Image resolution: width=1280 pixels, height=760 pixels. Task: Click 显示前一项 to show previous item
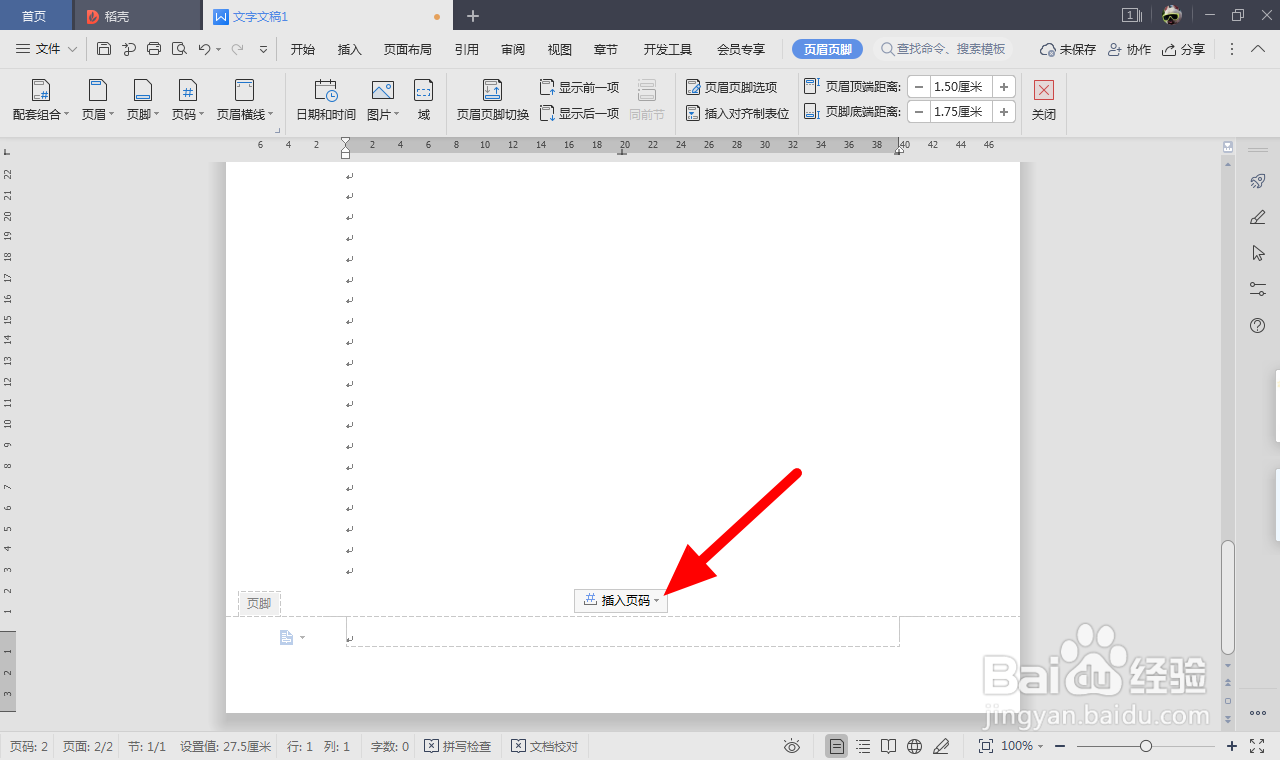click(580, 87)
